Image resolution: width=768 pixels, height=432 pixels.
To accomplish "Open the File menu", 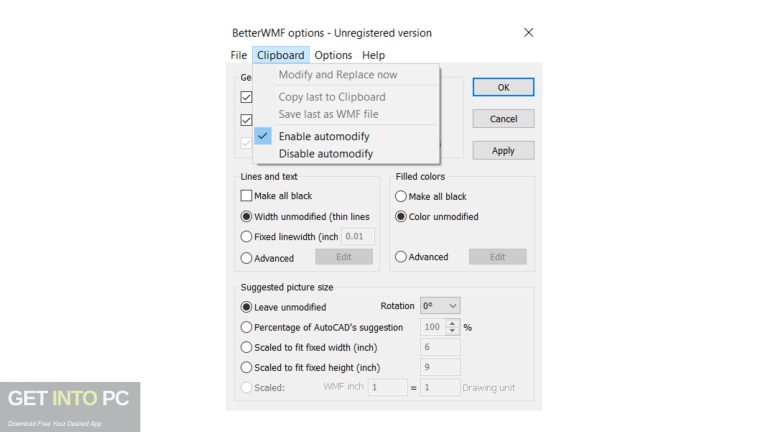I will [x=238, y=55].
